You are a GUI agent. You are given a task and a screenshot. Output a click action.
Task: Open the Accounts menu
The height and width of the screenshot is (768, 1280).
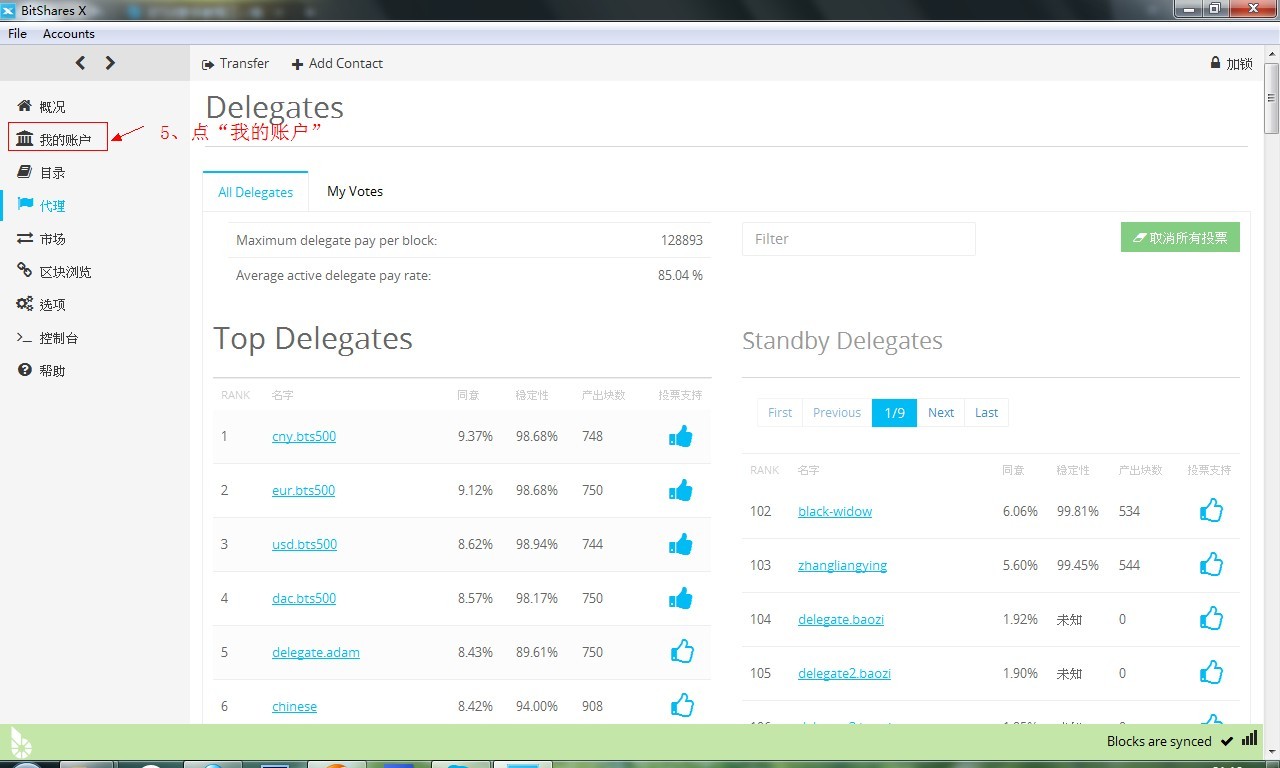69,33
